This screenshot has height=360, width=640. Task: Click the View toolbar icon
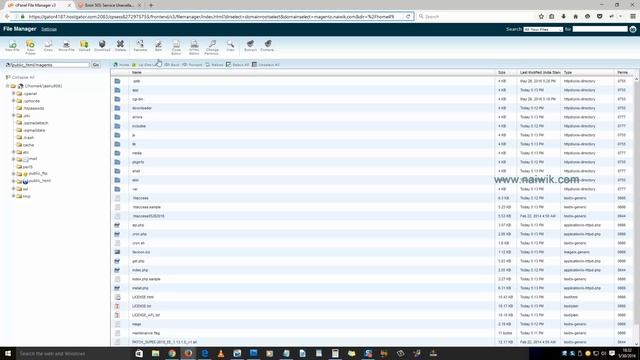coord(231,46)
